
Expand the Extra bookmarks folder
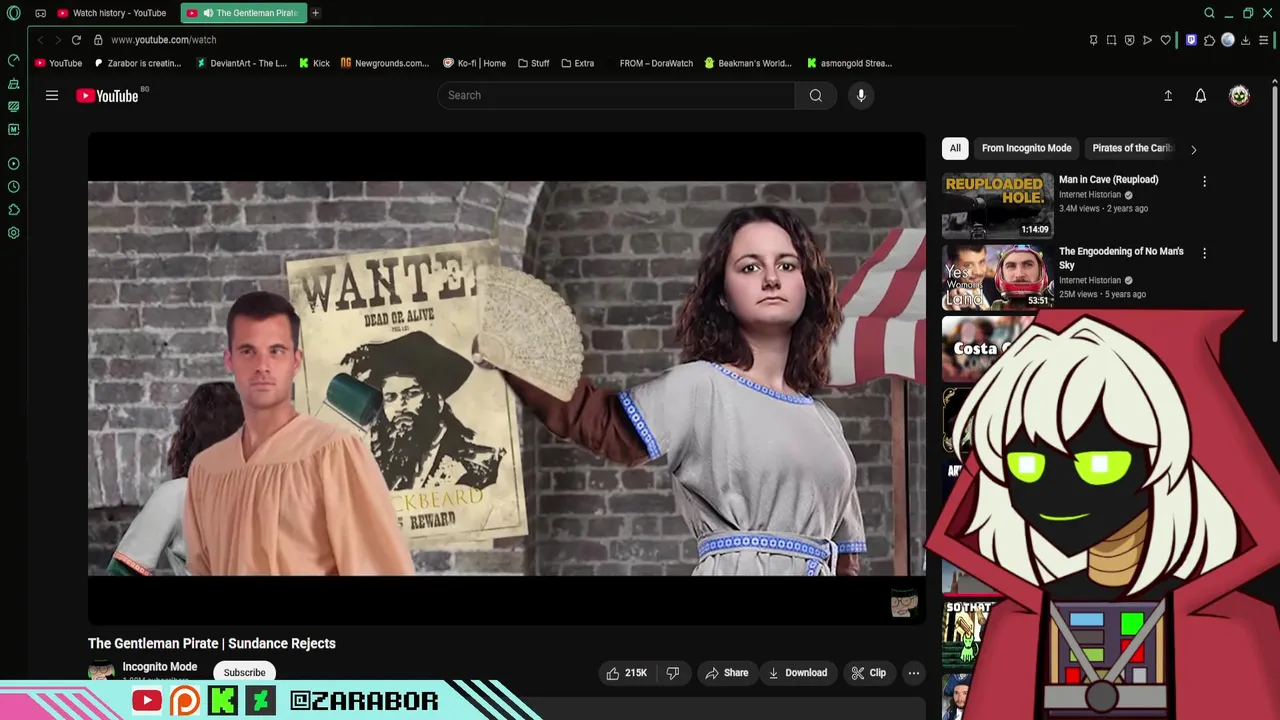pyautogui.click(x=578, y=63)
